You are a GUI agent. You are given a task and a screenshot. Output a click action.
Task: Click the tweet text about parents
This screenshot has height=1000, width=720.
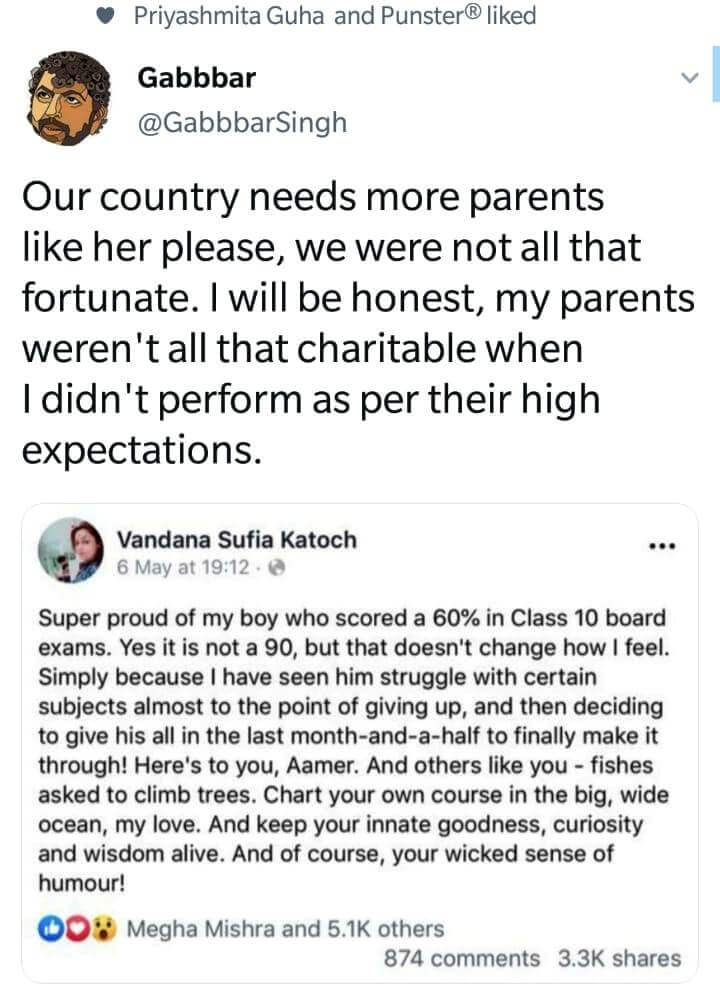[340, 322]
